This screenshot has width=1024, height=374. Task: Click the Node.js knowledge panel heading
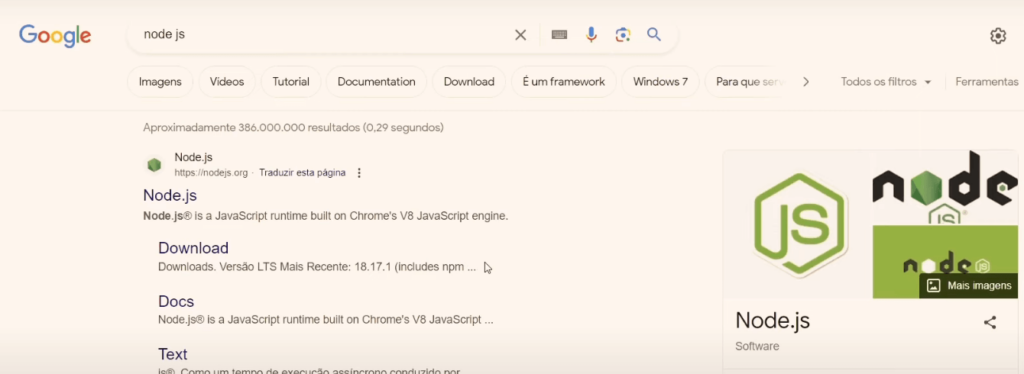click(773, 320)
